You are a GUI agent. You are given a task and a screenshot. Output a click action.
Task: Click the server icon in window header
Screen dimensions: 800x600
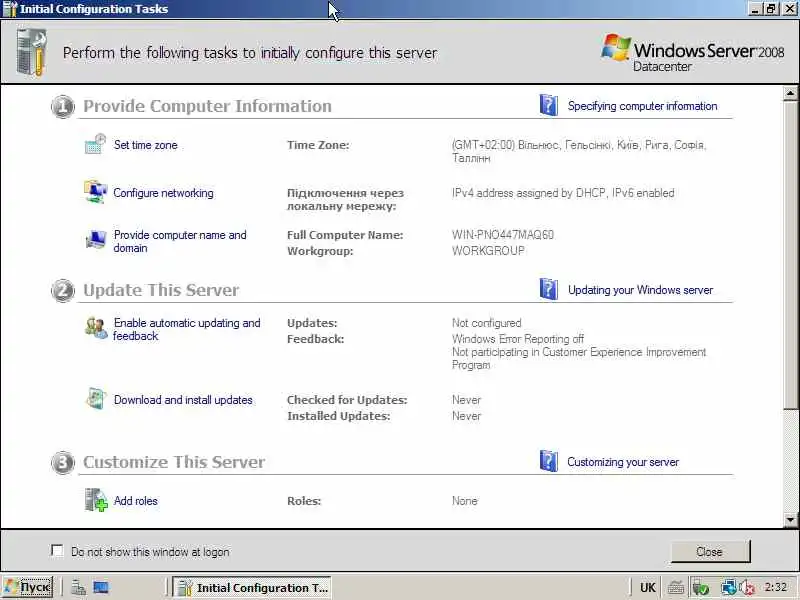point(32,53)
